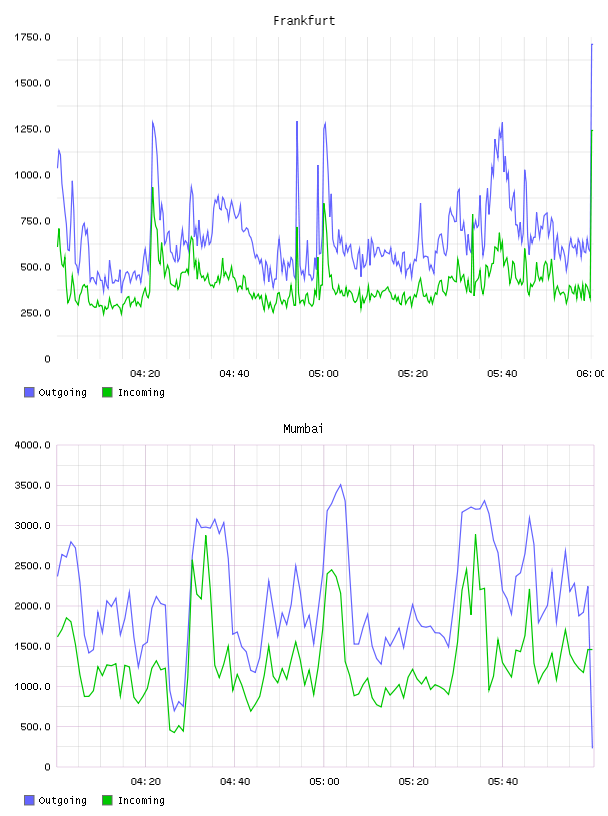Select Outgoing swatch in Frankfurt legend
The image size is (608, 816).
pos(29,392)
